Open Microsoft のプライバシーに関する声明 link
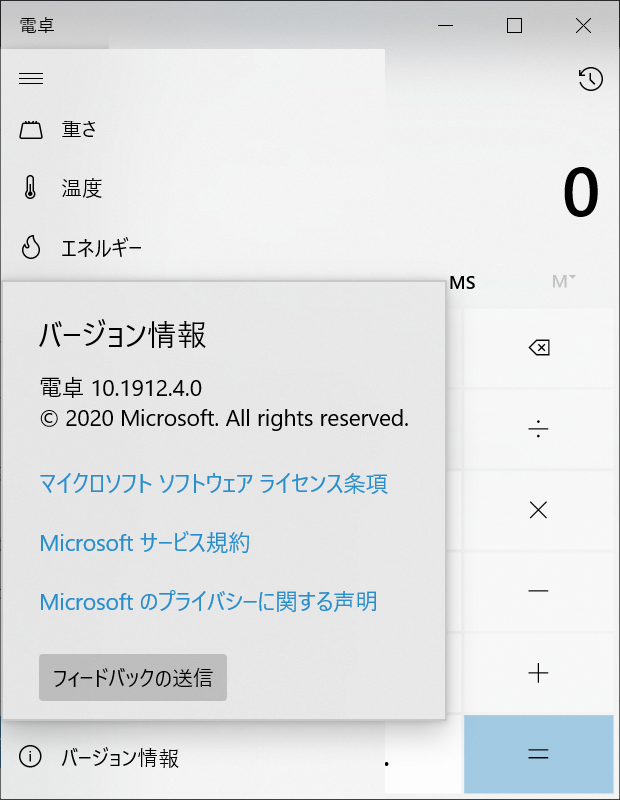The image size is (620, 800). (209, 602)
